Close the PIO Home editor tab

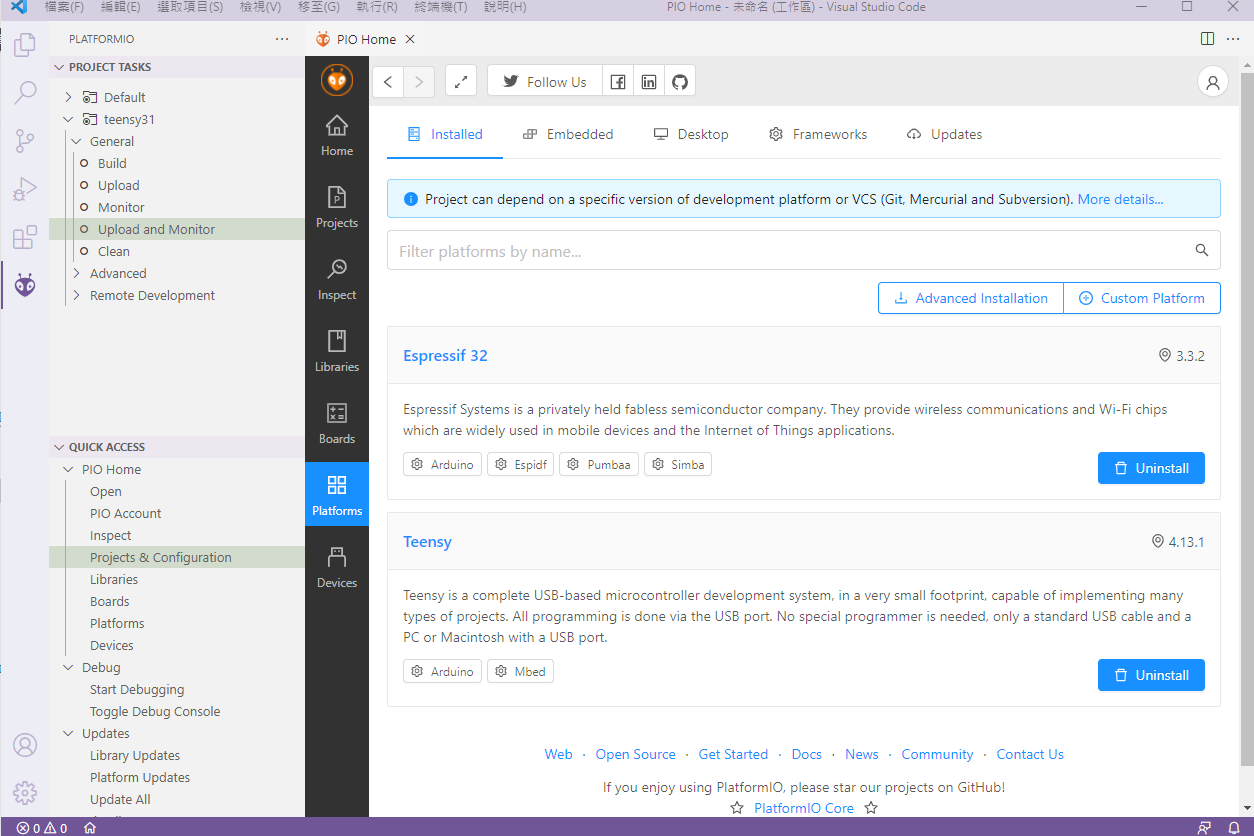tap(410, 39)
